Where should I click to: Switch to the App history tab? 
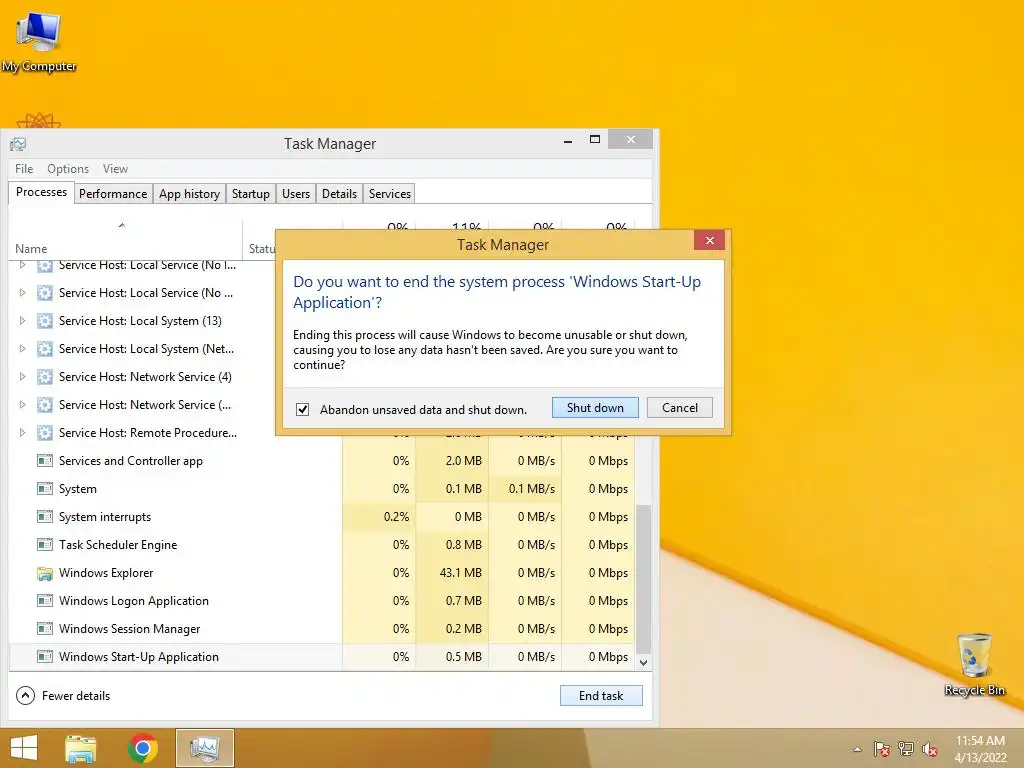point(189,194)
